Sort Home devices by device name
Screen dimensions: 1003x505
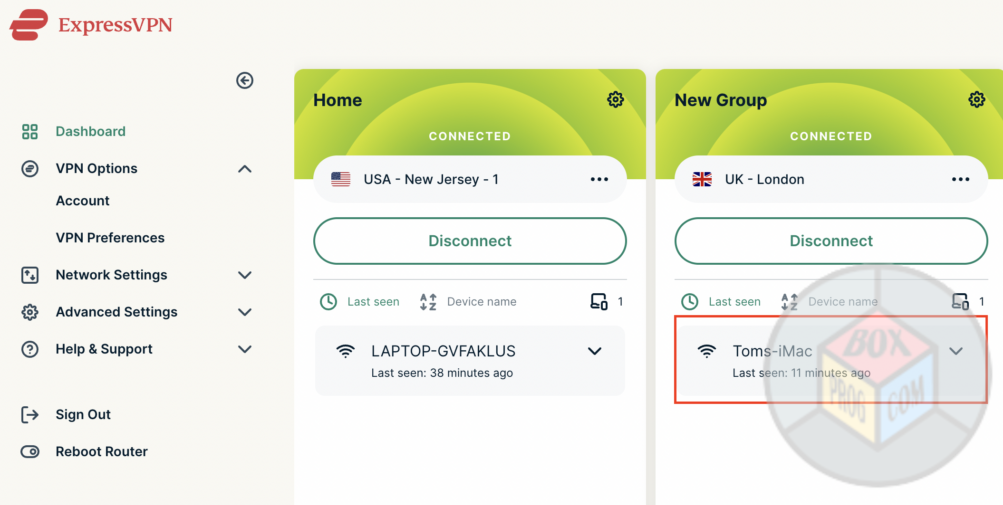[x=468, y=302]
